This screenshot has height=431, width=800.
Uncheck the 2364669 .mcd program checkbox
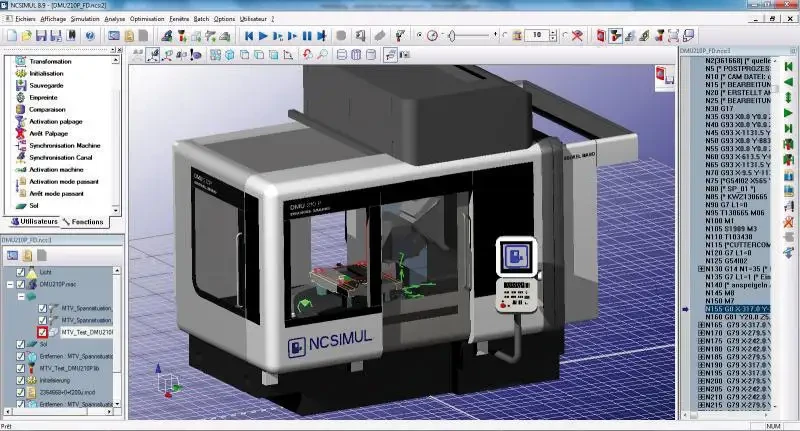[x=20, y=392]
